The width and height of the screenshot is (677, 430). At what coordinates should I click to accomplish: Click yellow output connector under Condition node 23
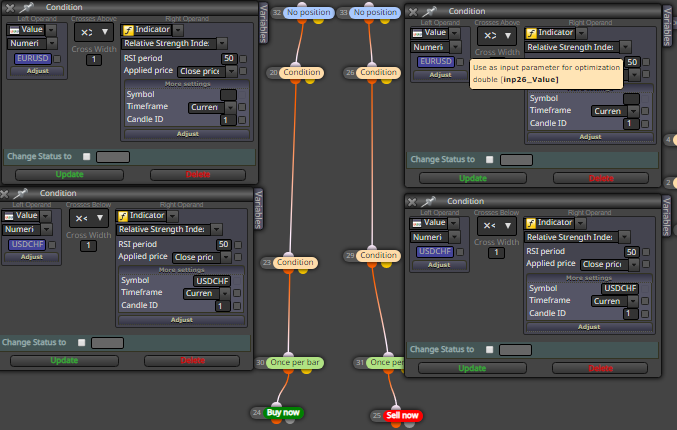(303, 270)
